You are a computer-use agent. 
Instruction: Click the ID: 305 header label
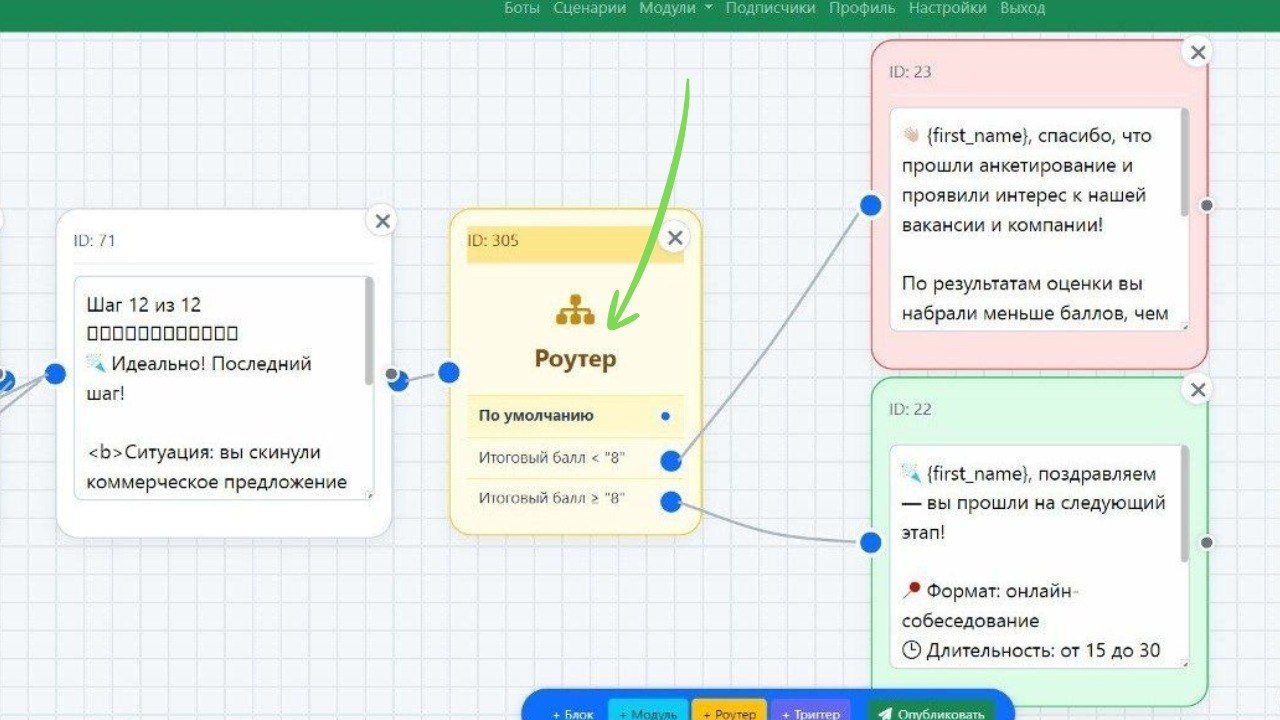coord(493,240)
